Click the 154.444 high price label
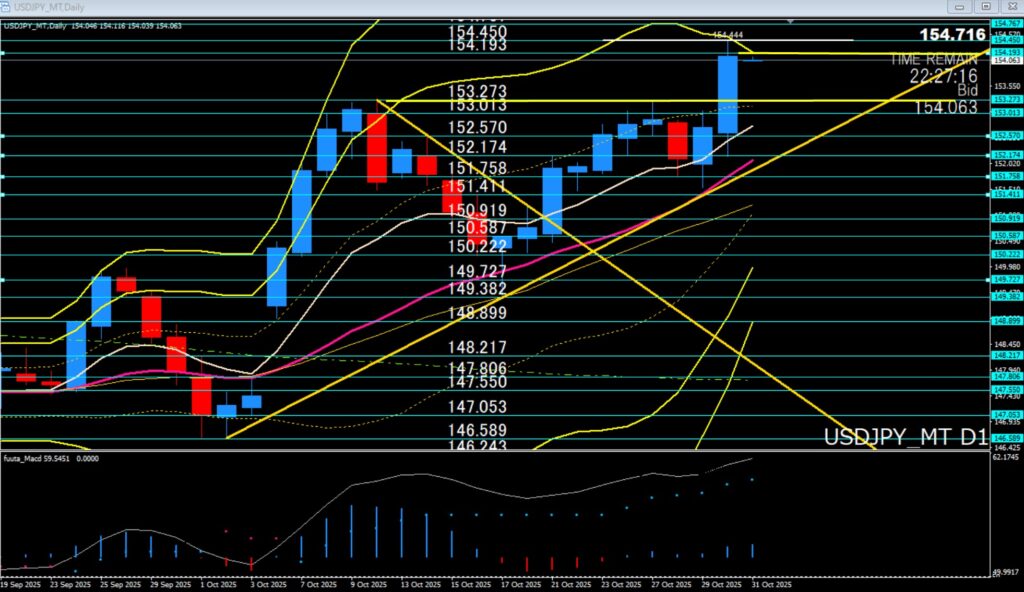This screenshot has height=592, width=1024. (x=727, y=36)
